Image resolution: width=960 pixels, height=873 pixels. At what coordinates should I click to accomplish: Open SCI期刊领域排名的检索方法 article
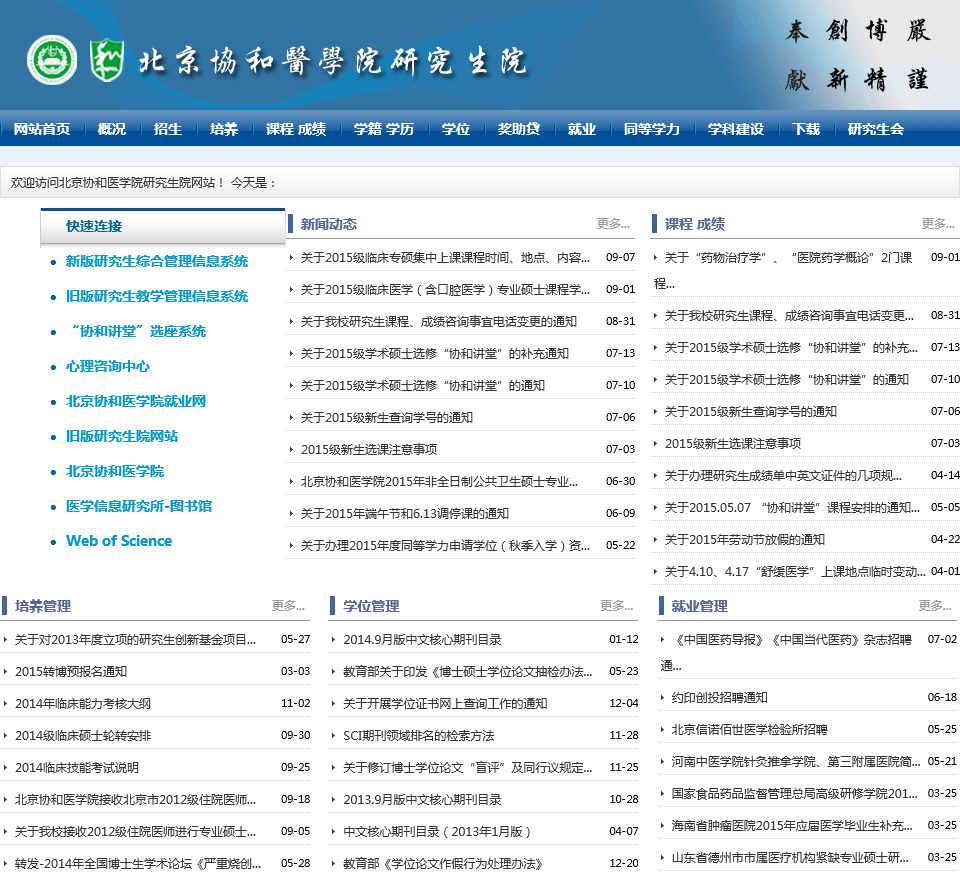click(418, 736)
